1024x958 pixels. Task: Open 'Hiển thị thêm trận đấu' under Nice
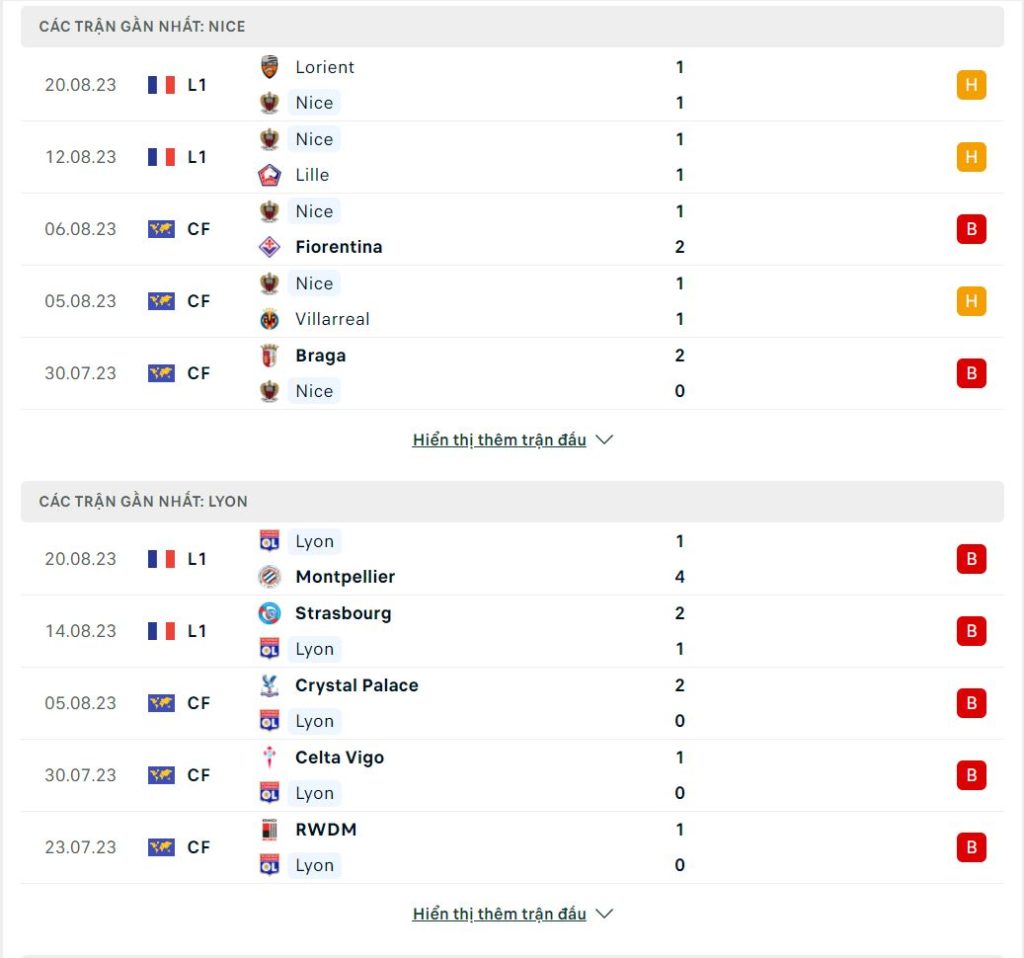[x=500, y=439]
